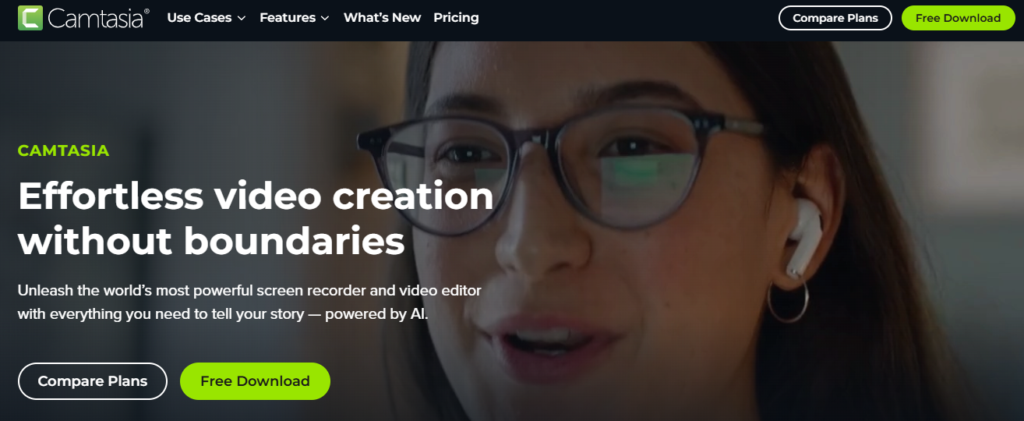The width and height of the screenshot is (1024, 421).
Task: Click the Unleash the world's most powerful paragraph
Action: [249, 302]
